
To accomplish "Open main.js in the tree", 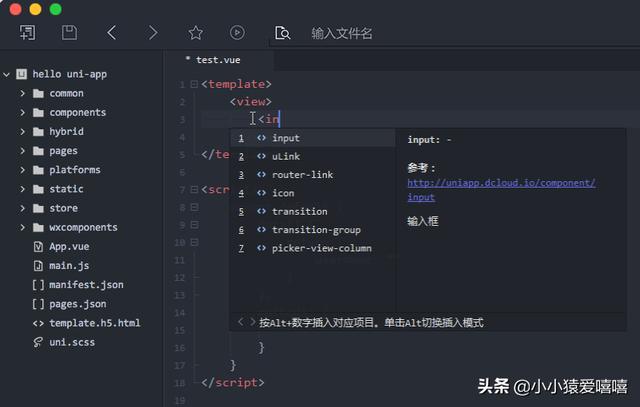I will [x=69, y=266].
